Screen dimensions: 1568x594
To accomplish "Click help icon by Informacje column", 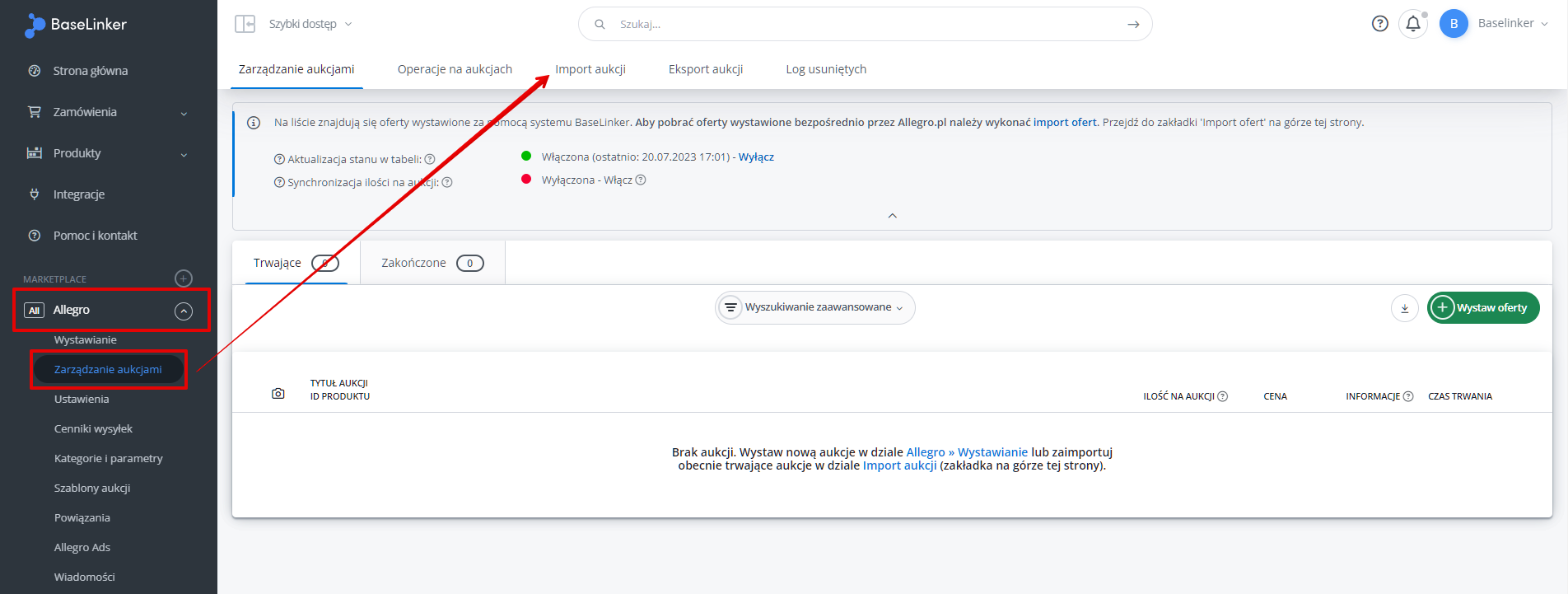I will point(1408,396).
